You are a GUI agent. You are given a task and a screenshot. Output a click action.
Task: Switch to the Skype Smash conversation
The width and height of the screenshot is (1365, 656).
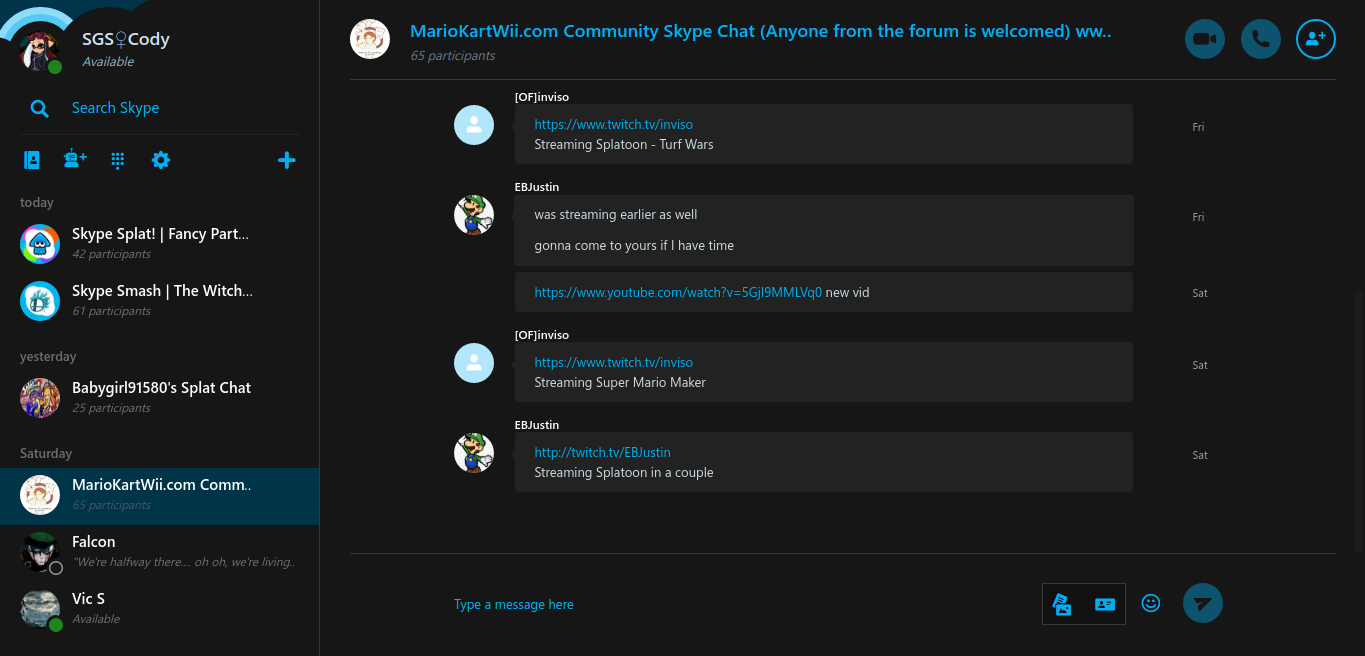[160, 299]
